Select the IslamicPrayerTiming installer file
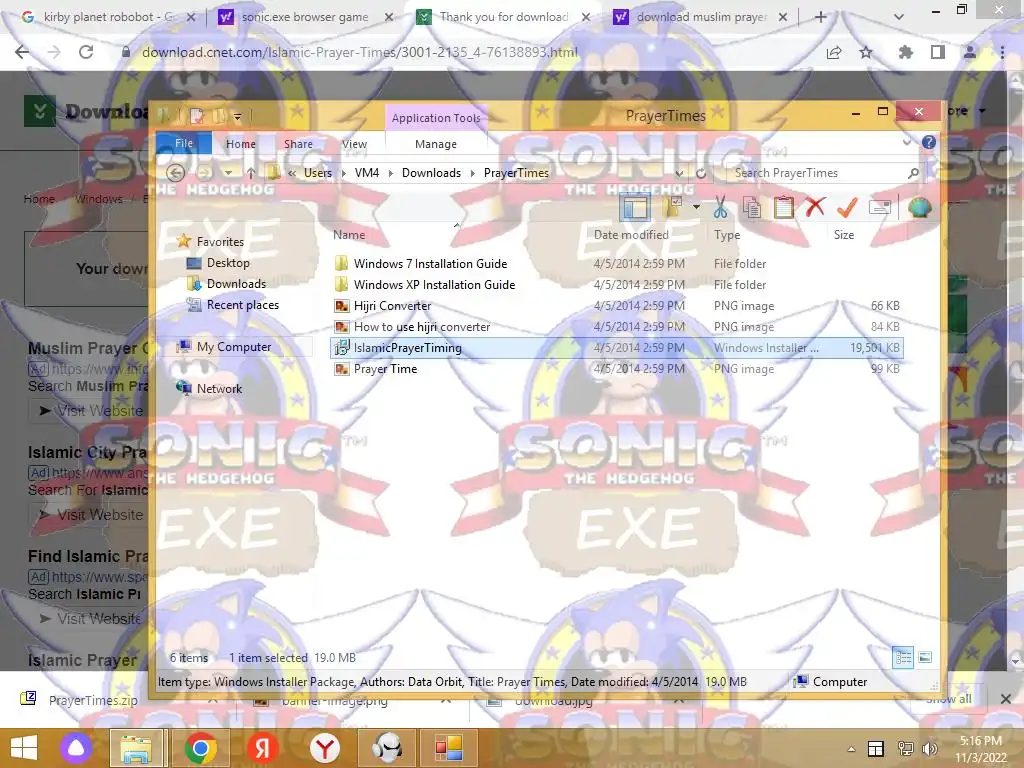 616,348
